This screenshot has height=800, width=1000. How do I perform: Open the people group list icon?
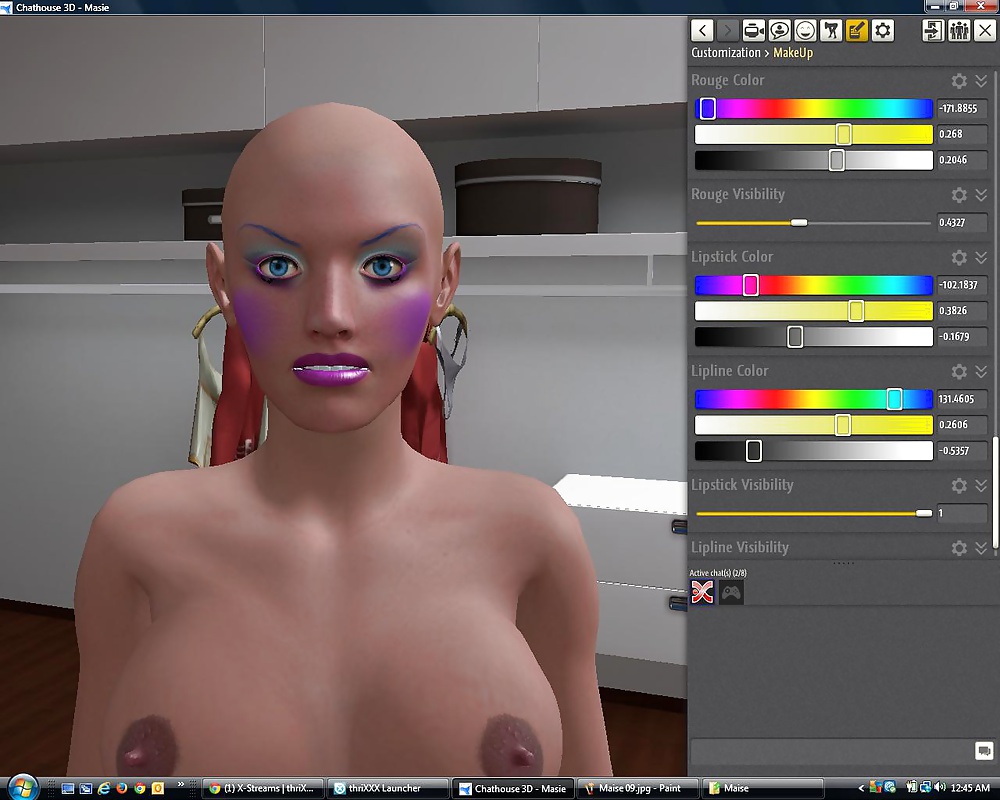(959, 30)
